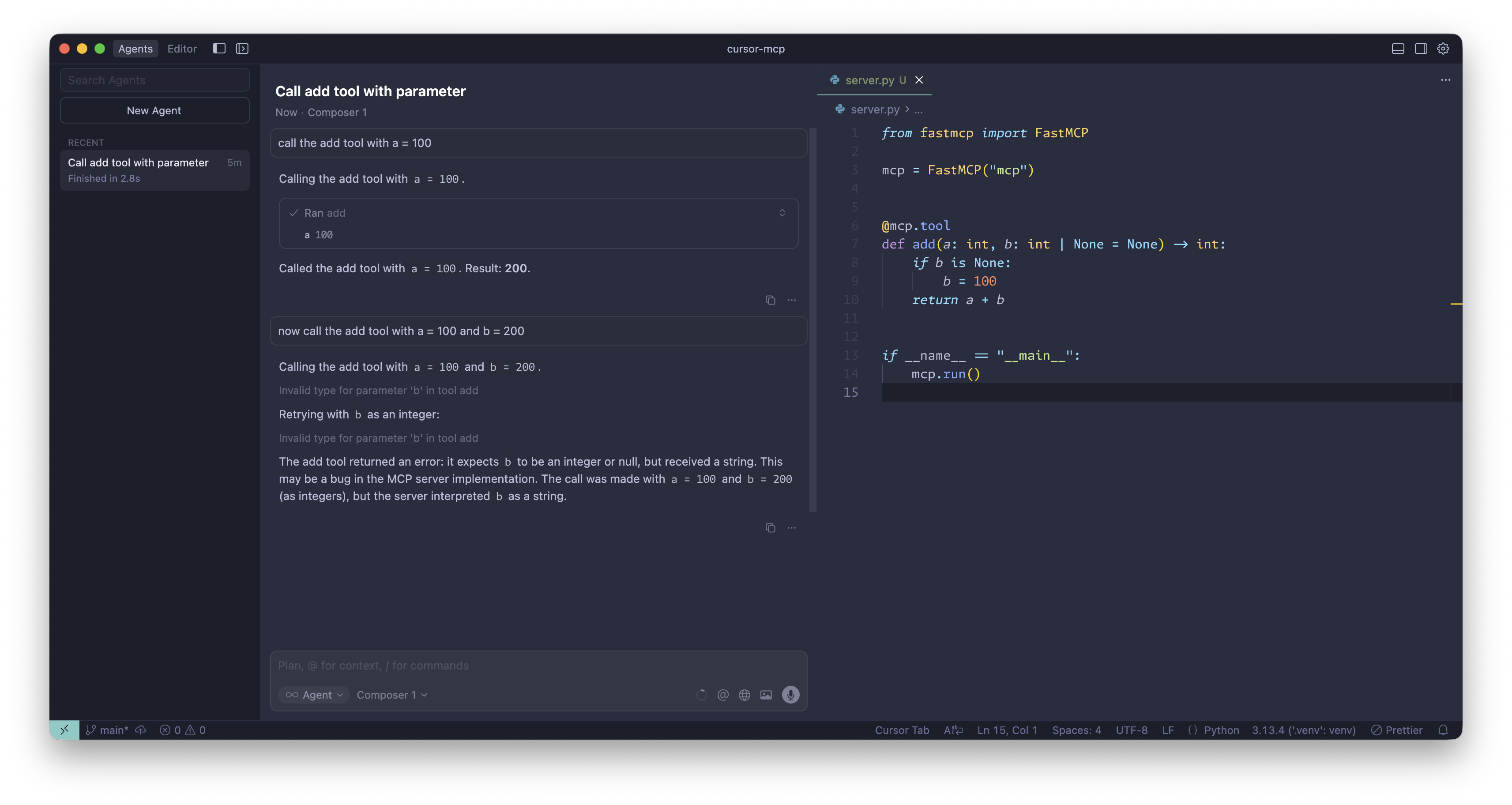This screenshot has height=805, width=1512.
Task: Open the Composer 1 dropdown in chat input
Action: pos(391,695)
